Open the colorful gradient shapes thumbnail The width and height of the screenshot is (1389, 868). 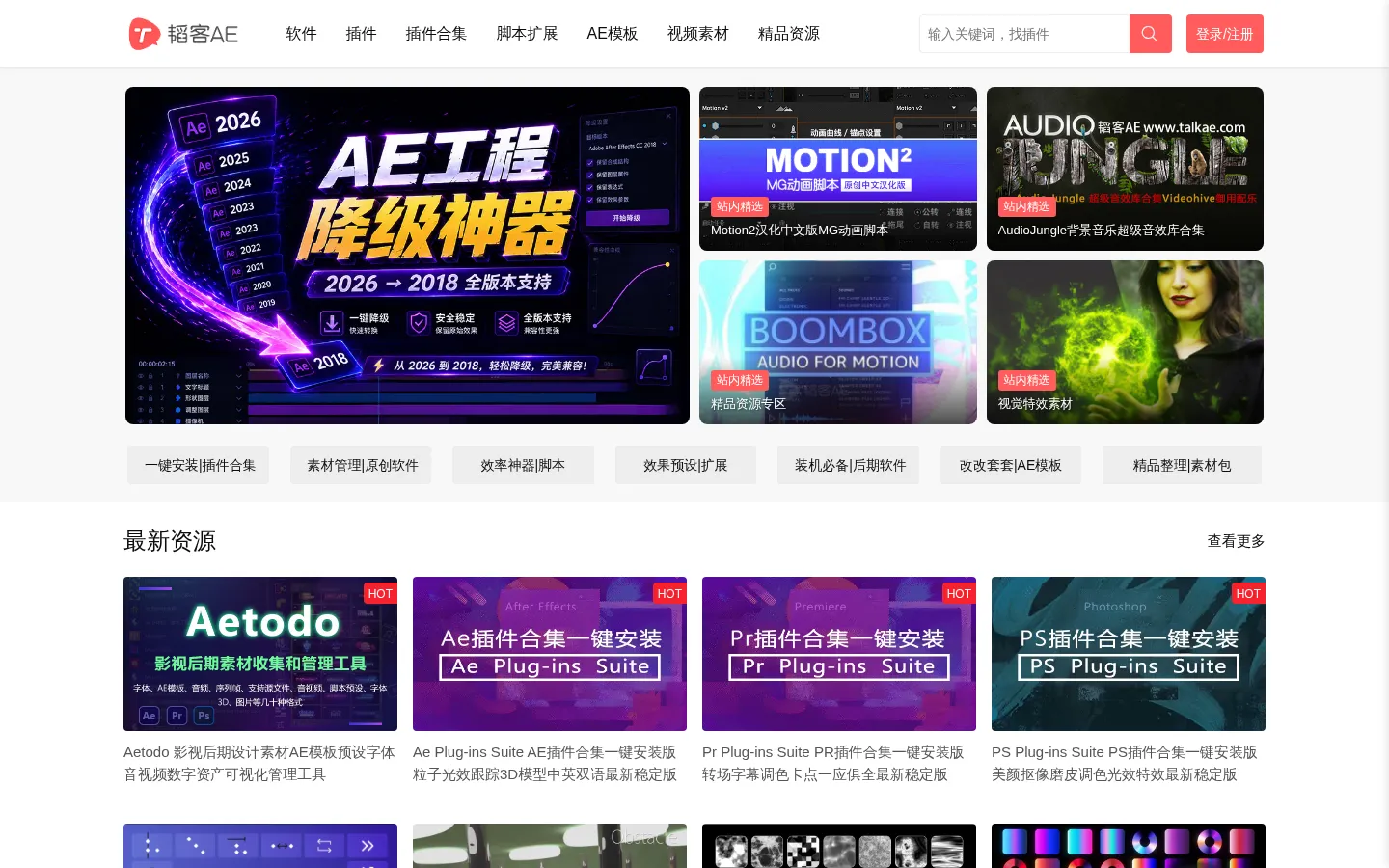click(1129, 846)
